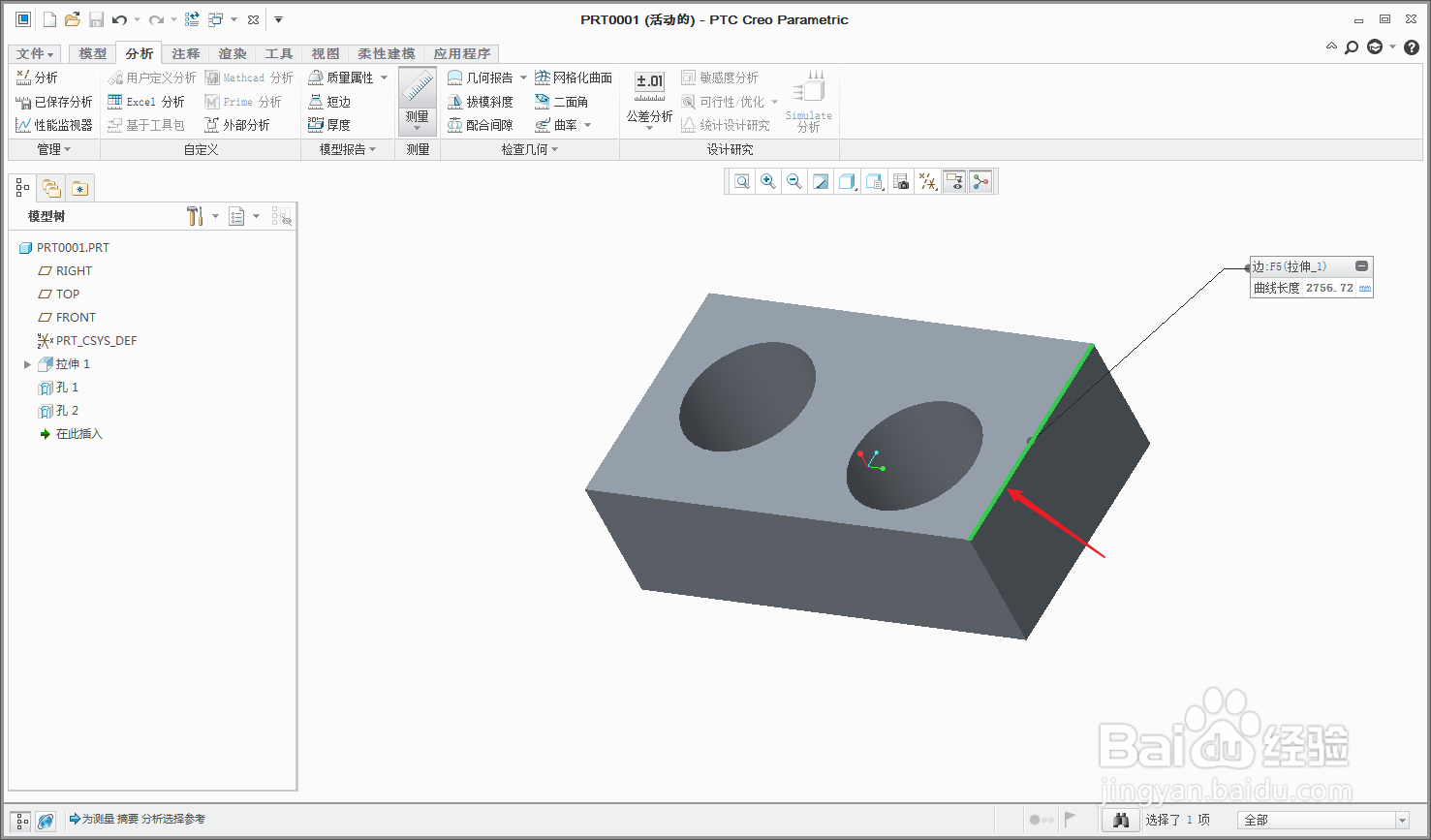This screenshot has width=1431, height=840.
Task: Click the 测量 measure ruler icon
Action: coord(418,87)
